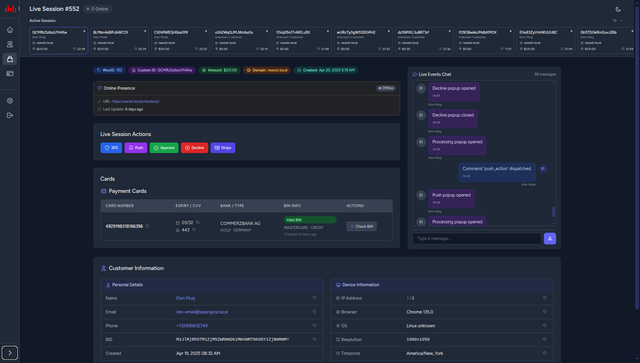Toggle dark mode with the moon icon
Screen dimensions: 640x363
[618, 9]
